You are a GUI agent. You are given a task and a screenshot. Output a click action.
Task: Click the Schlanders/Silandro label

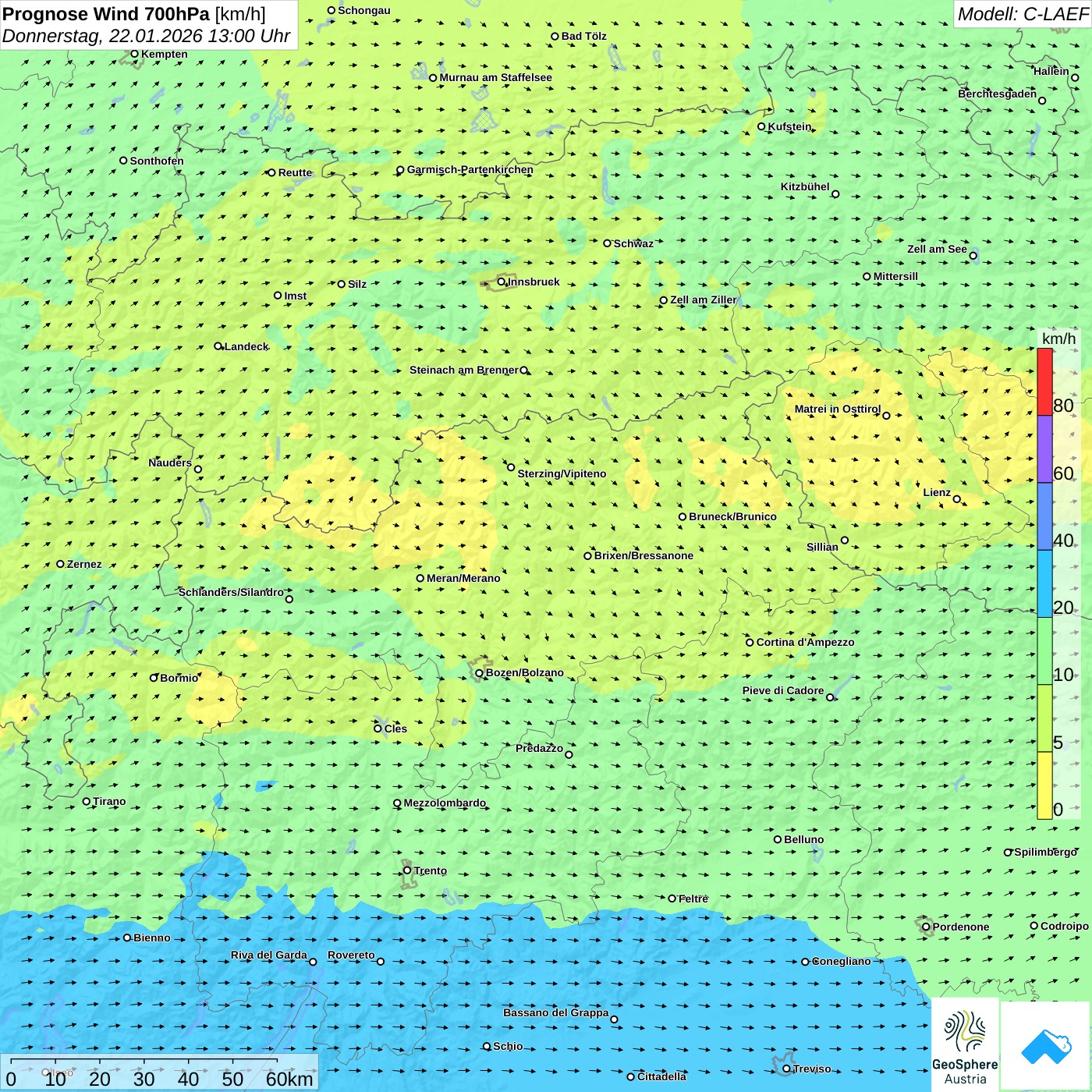point(232,592)
